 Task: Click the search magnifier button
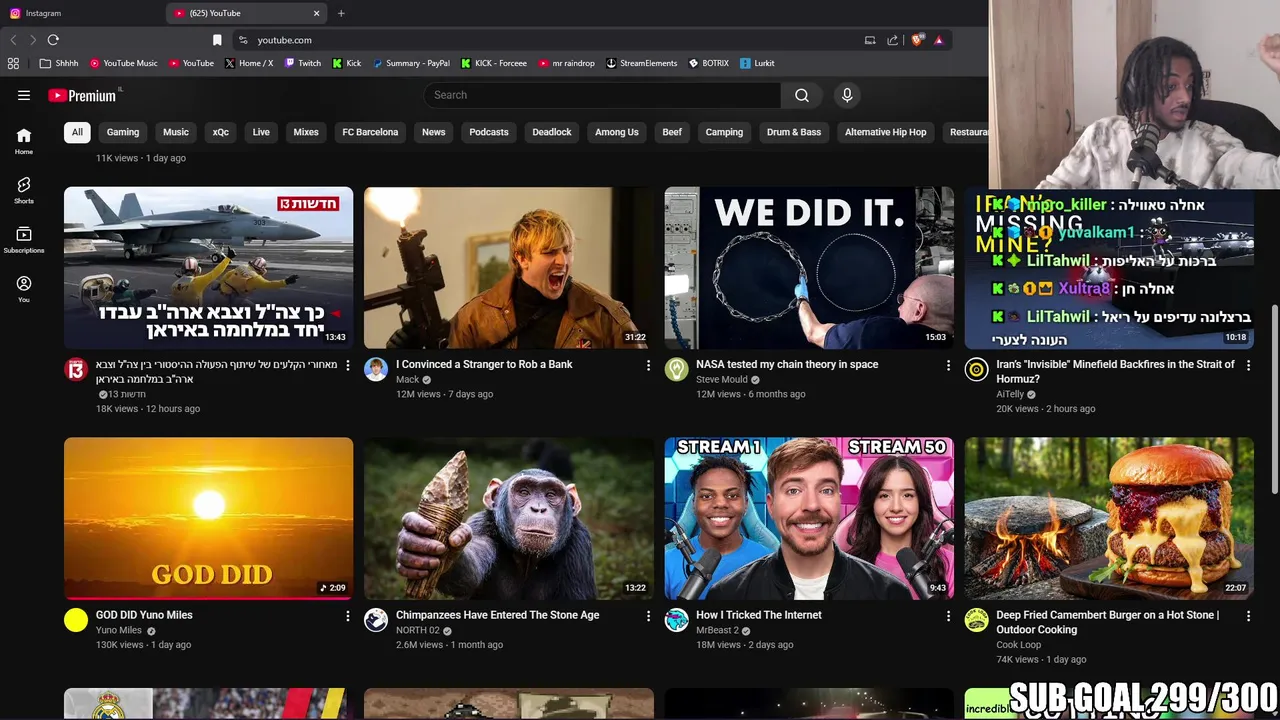(802, 95)
